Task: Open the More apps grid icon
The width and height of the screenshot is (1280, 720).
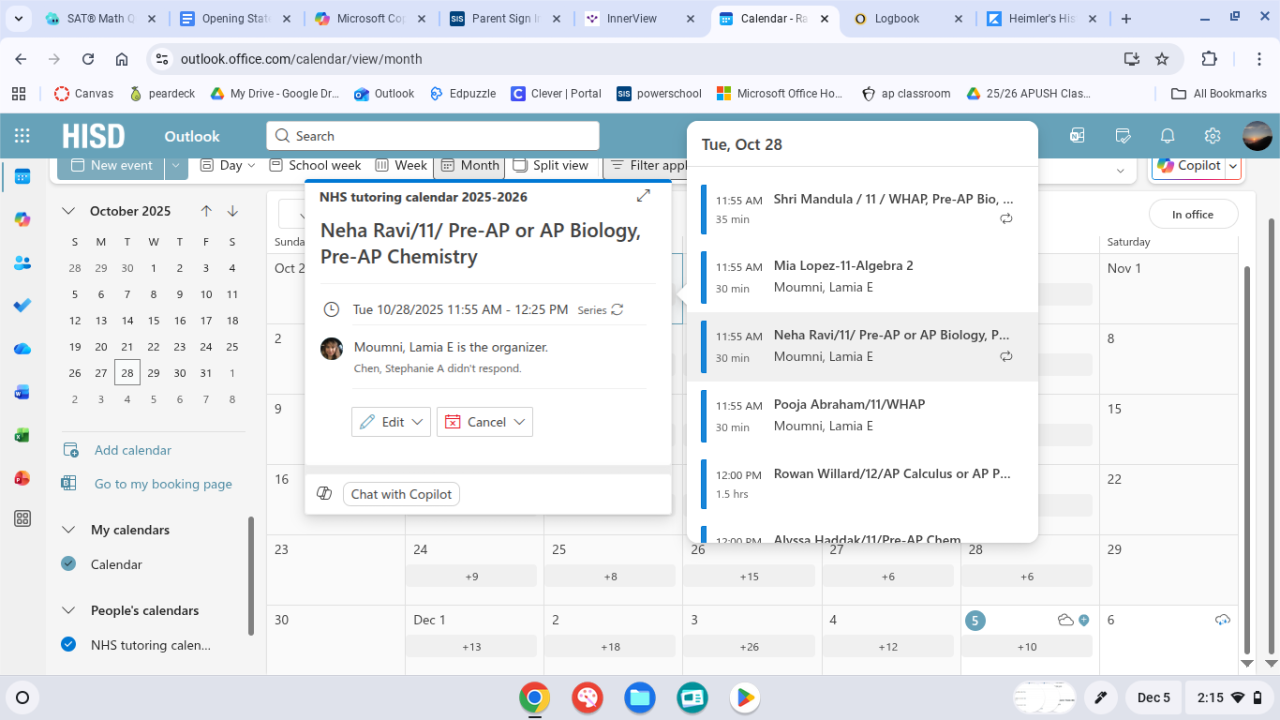Action: point(22,519)
